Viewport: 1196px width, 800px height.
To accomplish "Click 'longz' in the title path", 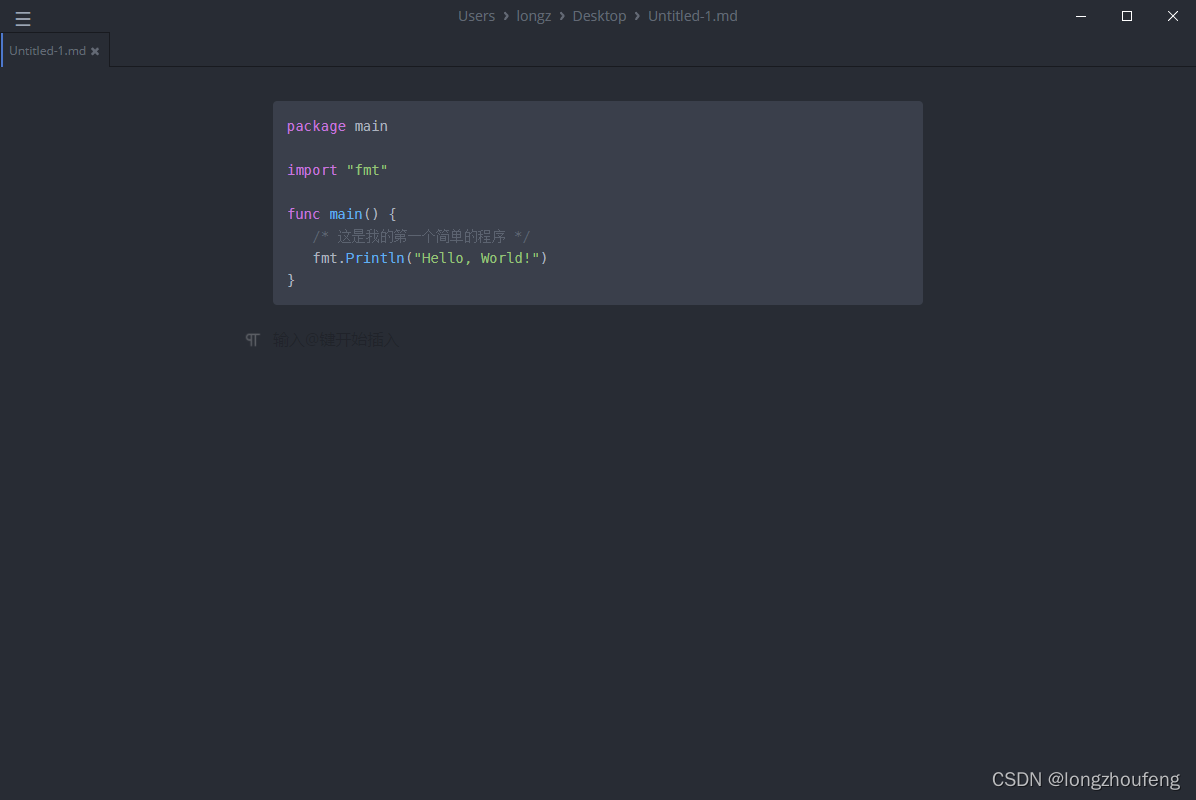I will pos(533,16).
